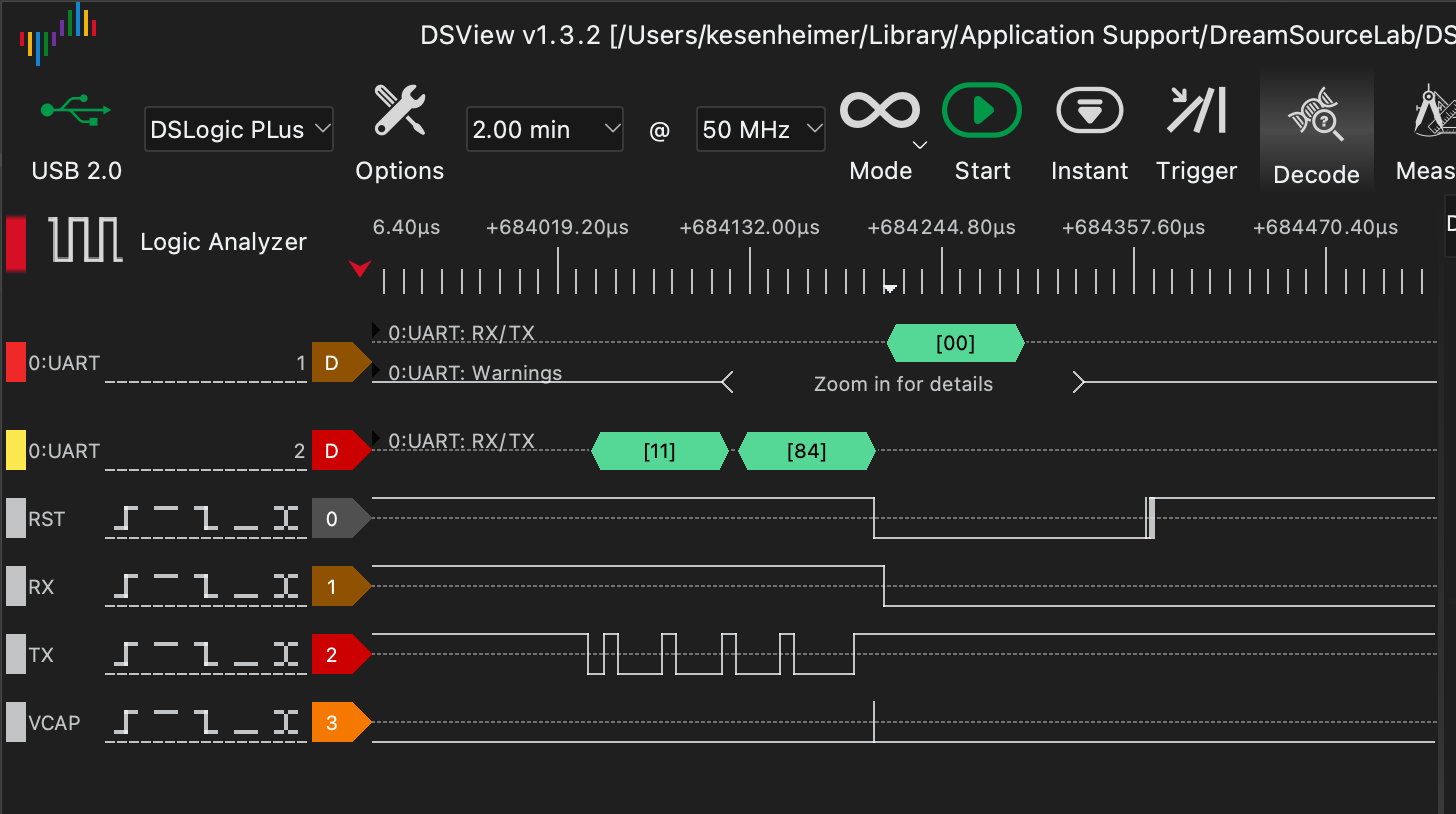Click the Instant capture icon

coord(1089,110)
